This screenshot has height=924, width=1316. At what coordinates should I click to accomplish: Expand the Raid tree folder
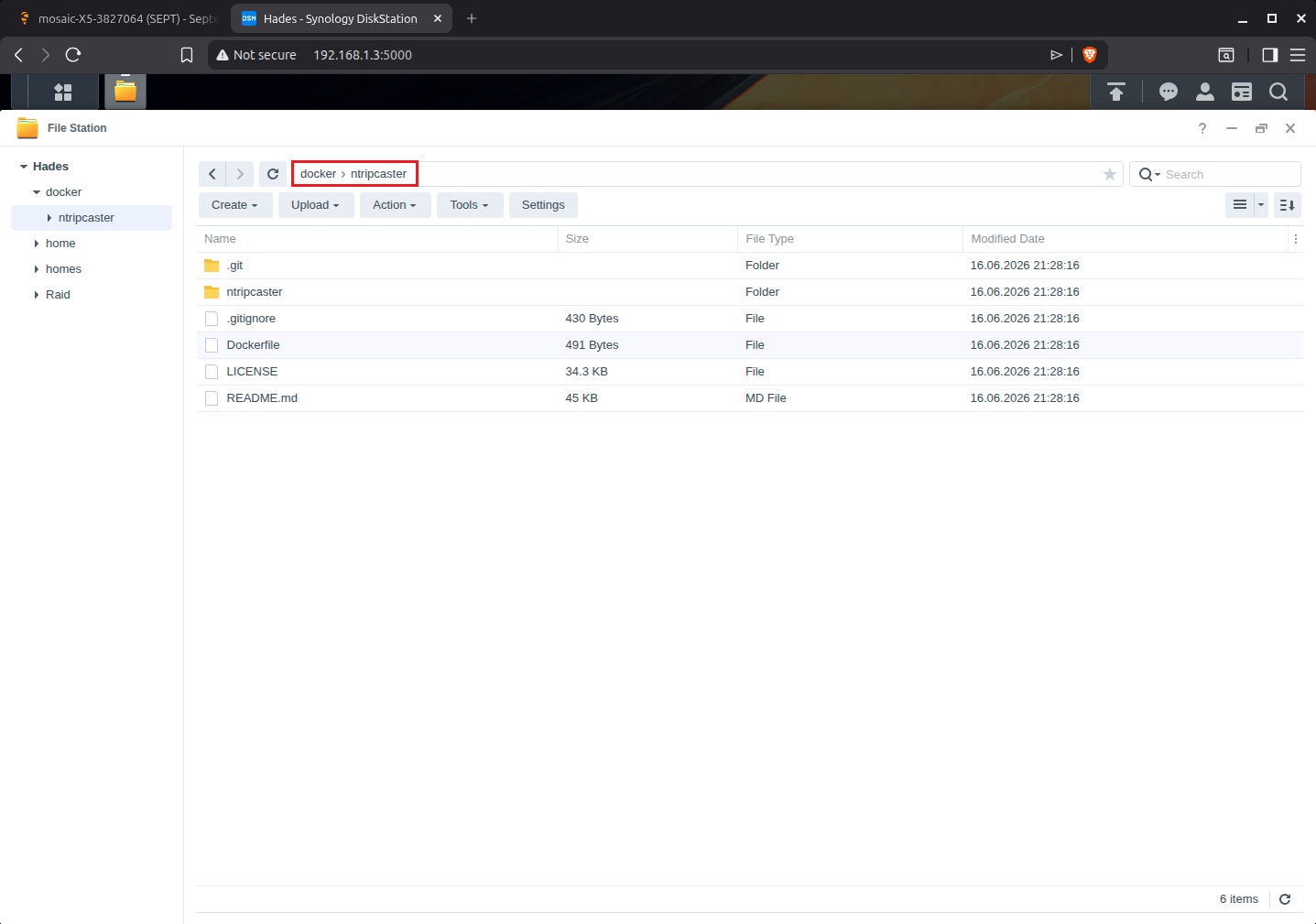click(x=37, y=295)
